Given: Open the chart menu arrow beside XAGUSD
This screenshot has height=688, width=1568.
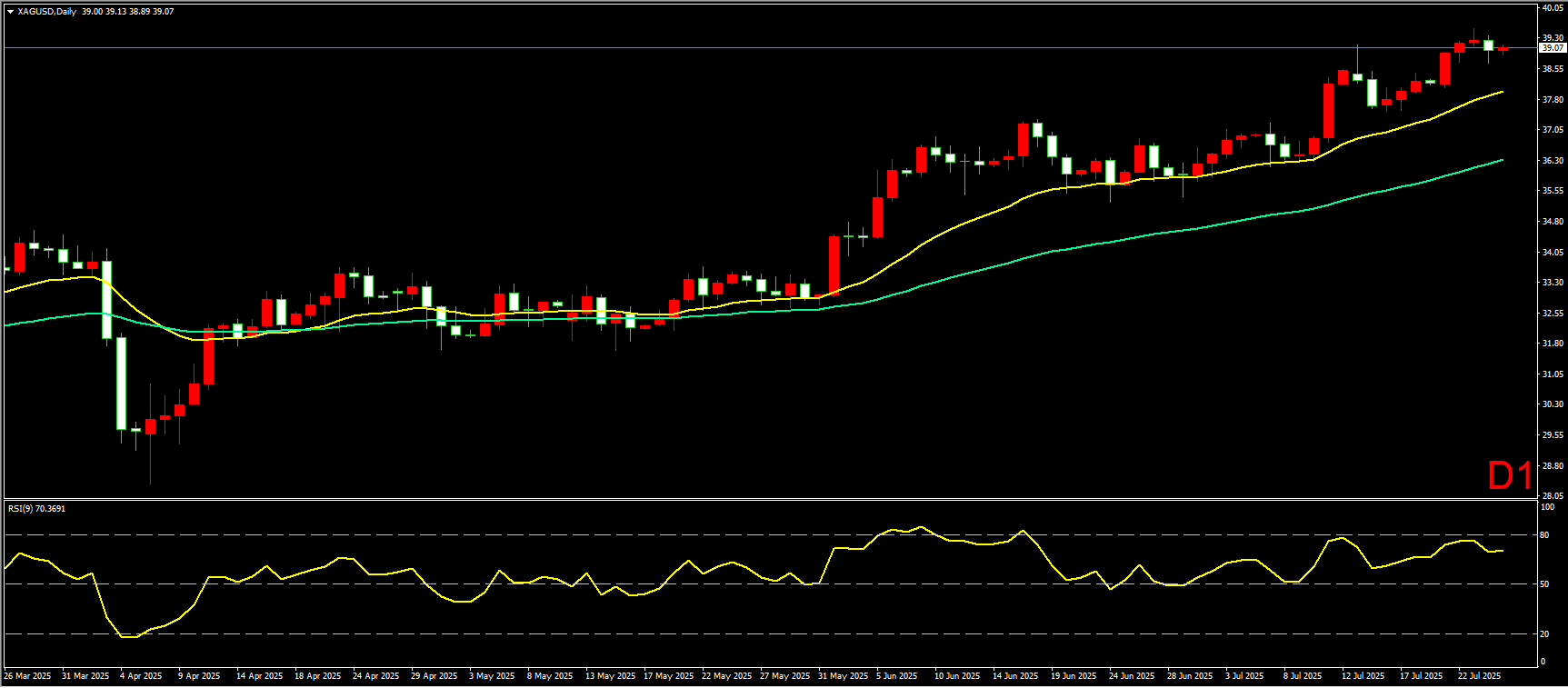Looking at the screenshot, I should [x=10, y=12].
